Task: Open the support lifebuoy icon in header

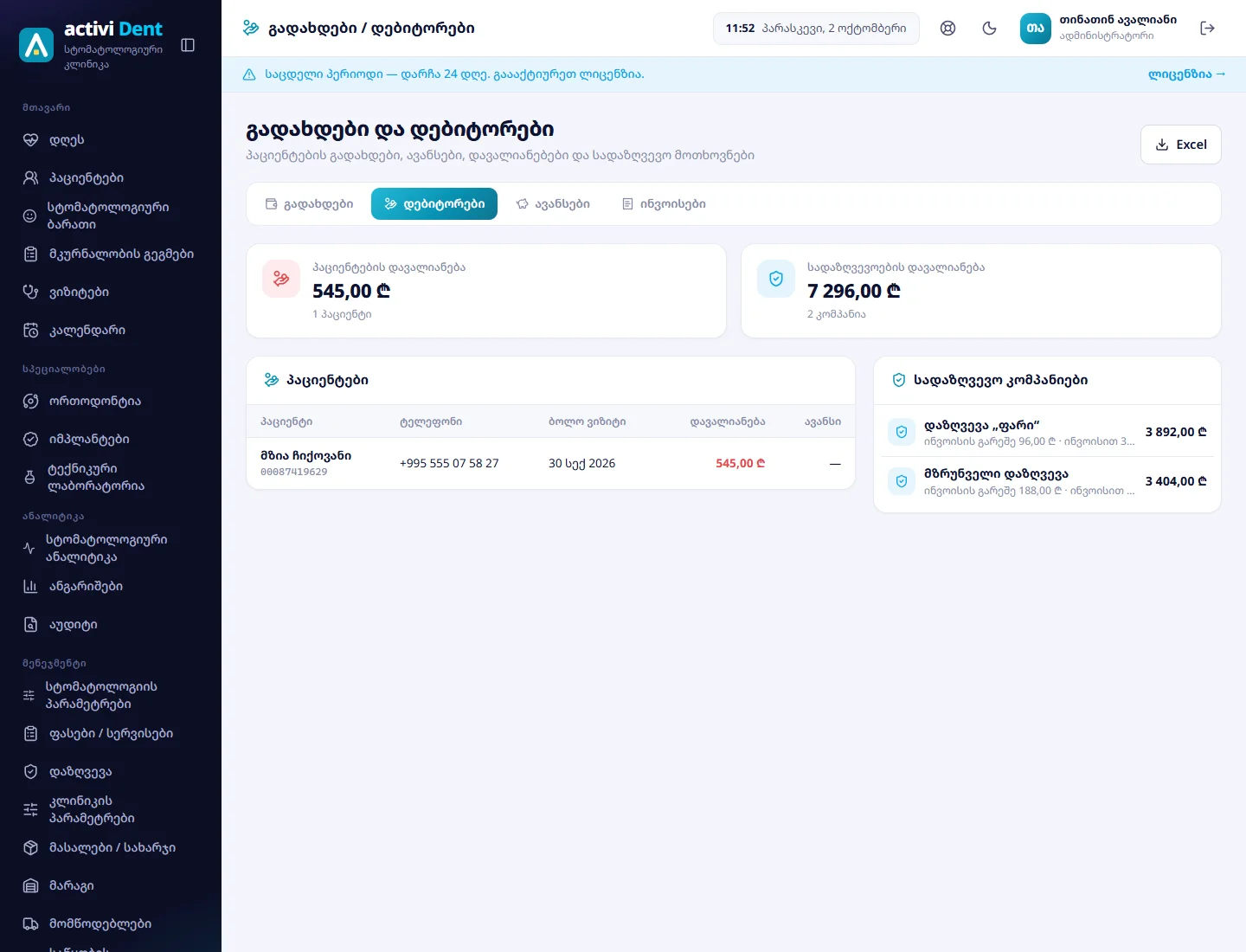Action: click(x=947, y=28)
